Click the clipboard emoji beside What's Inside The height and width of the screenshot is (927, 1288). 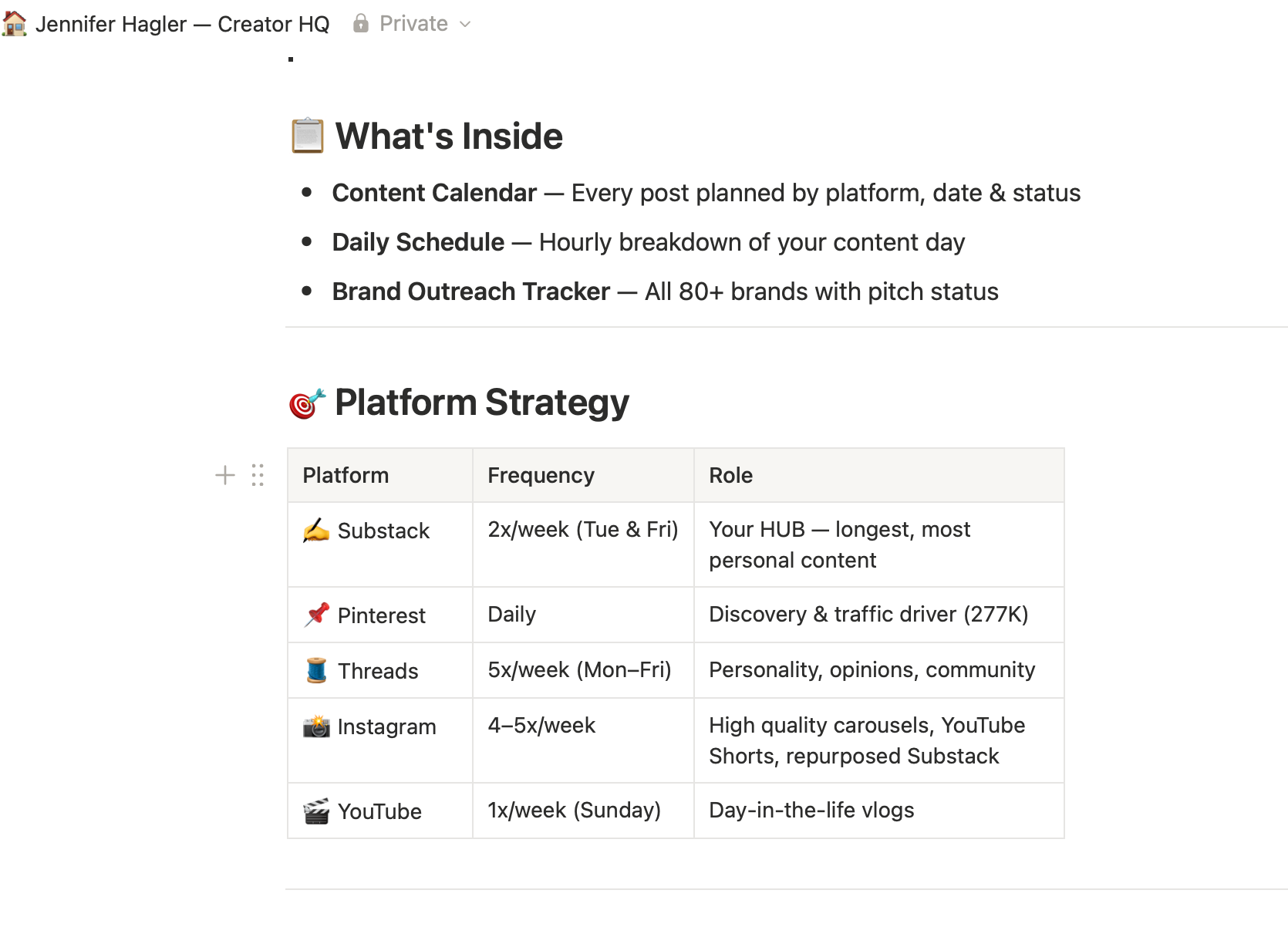tap(307, 136)
